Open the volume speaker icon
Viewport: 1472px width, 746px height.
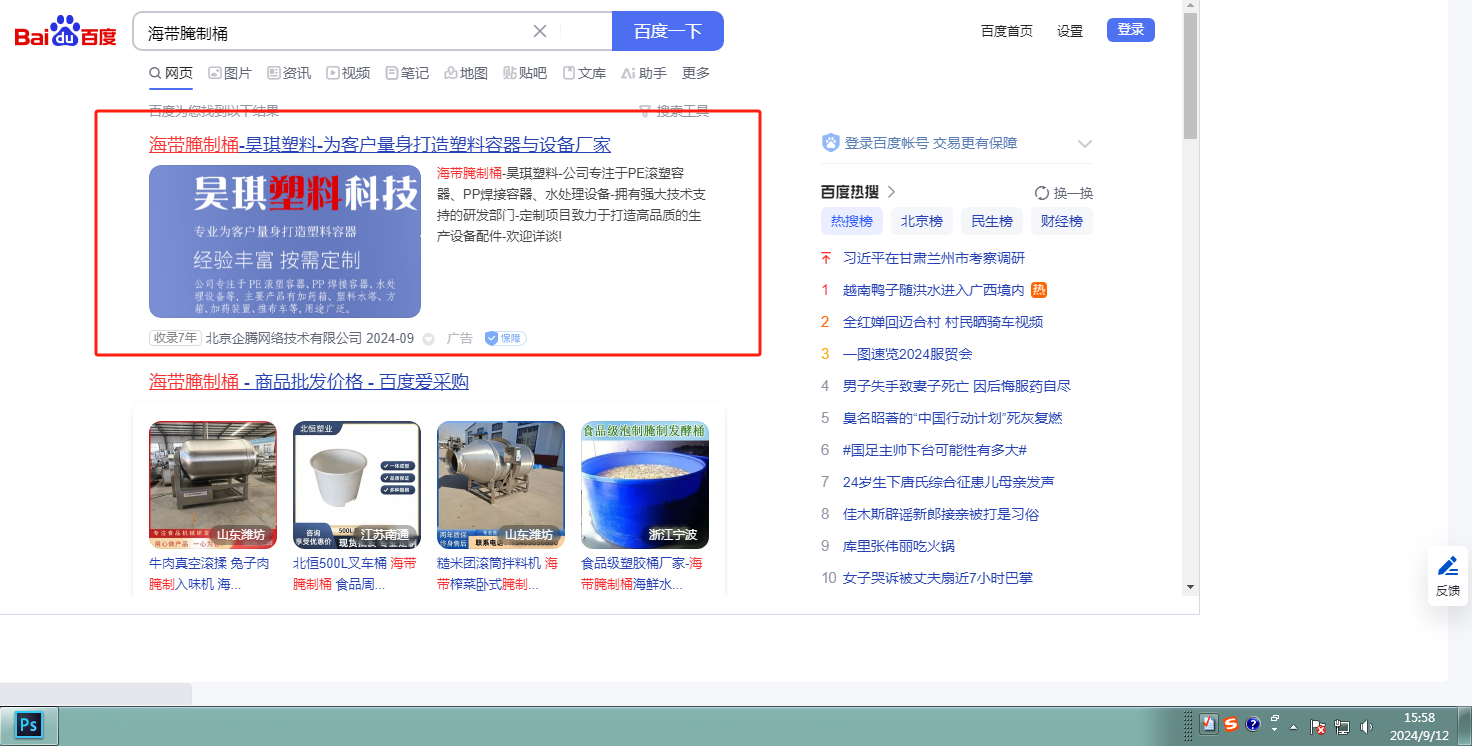click(1366, 727)
